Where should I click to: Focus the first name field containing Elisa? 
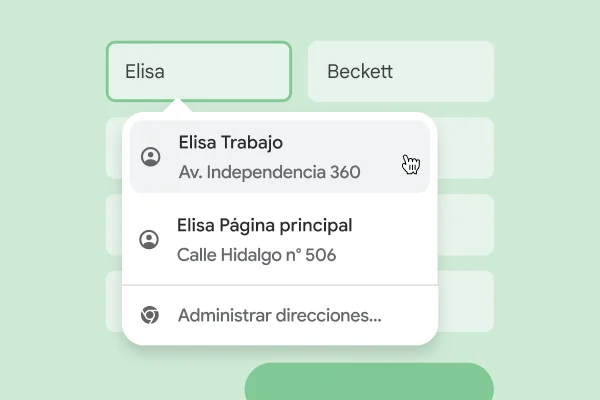click(198, 72)
